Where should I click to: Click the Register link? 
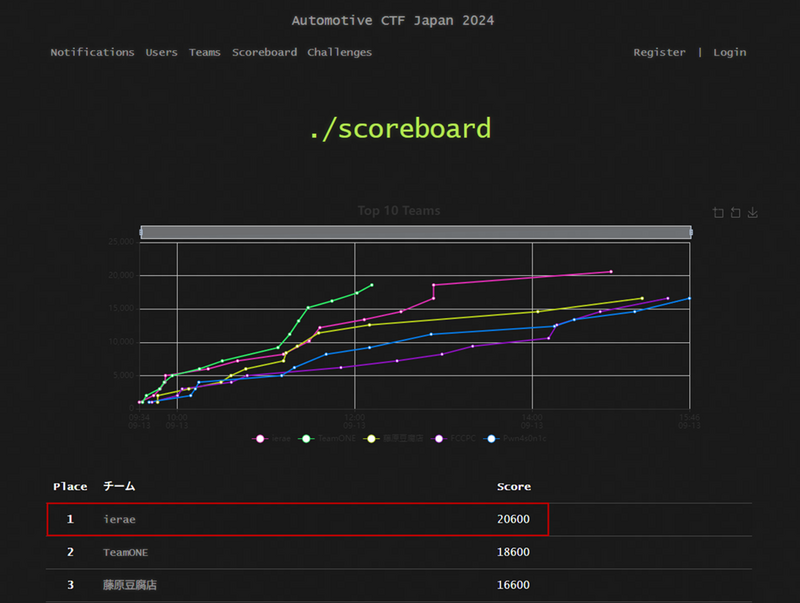click(659, 52)
